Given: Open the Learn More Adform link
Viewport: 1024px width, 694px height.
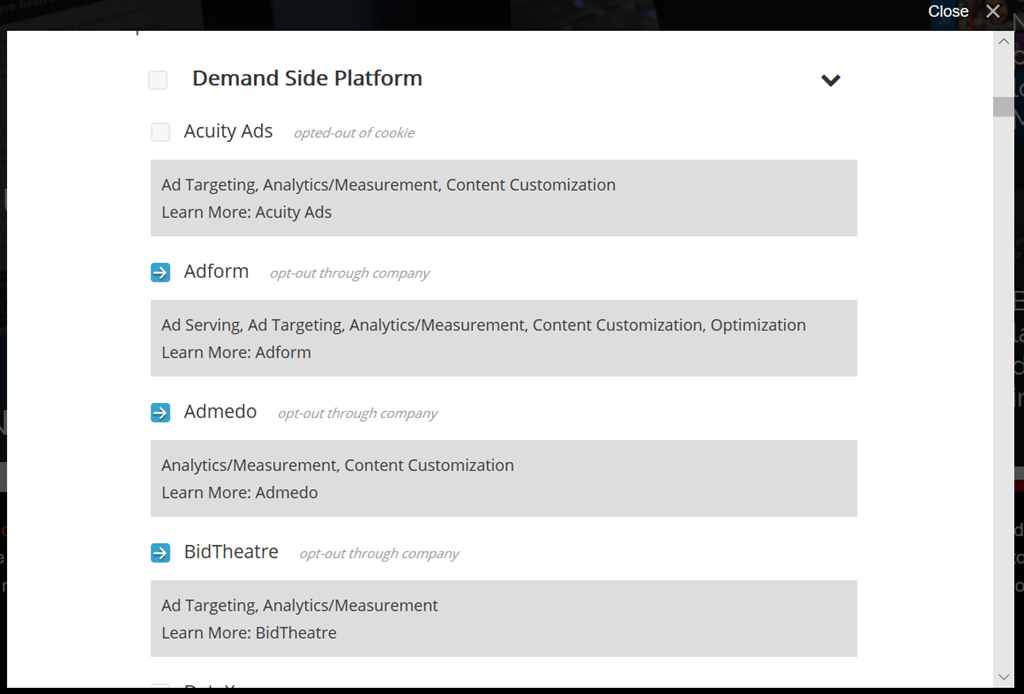Looking at the screenshot, I should click(x=283, y=352).
